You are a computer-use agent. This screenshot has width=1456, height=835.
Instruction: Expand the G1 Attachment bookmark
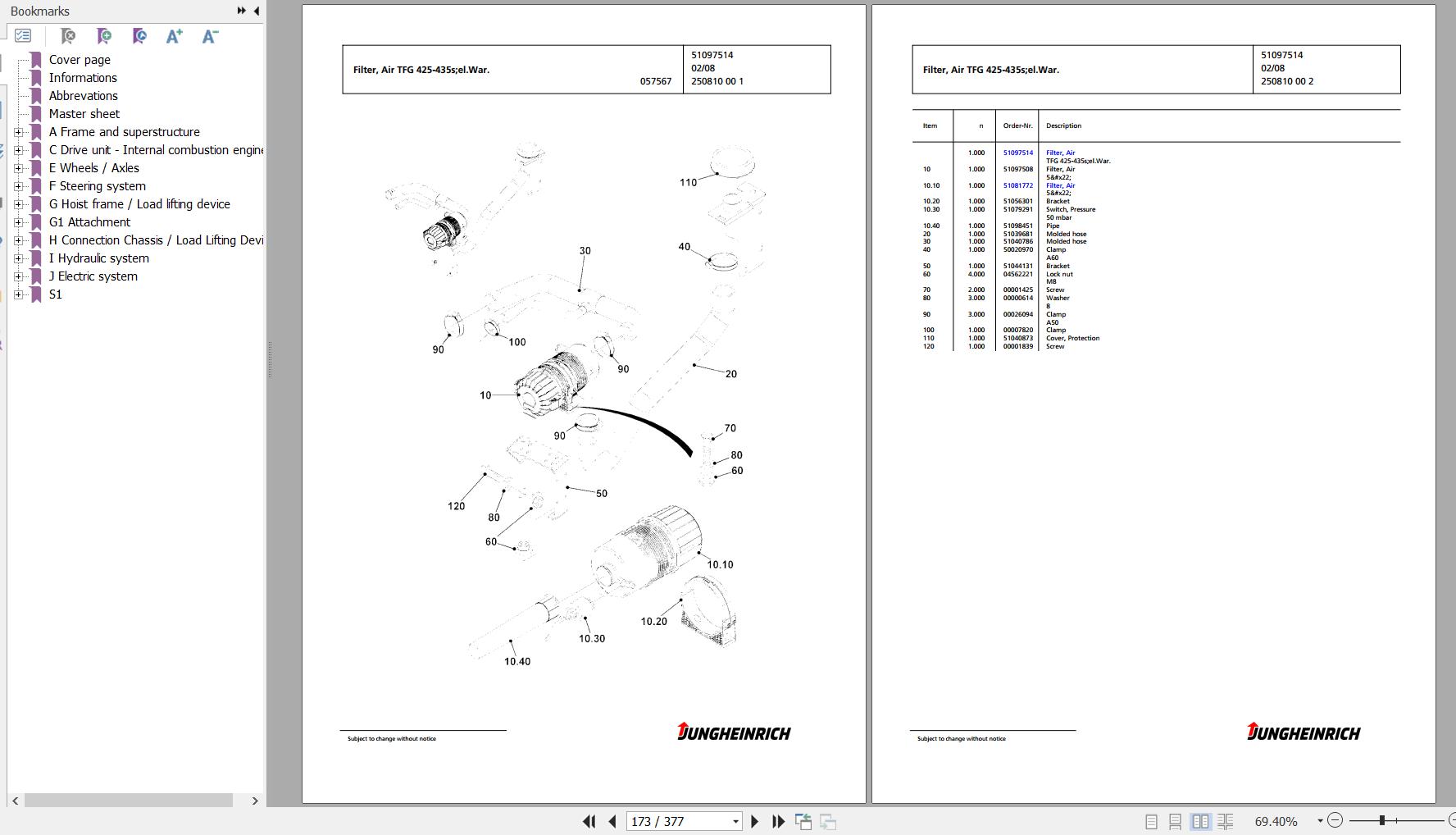click(x=18, y=222)
